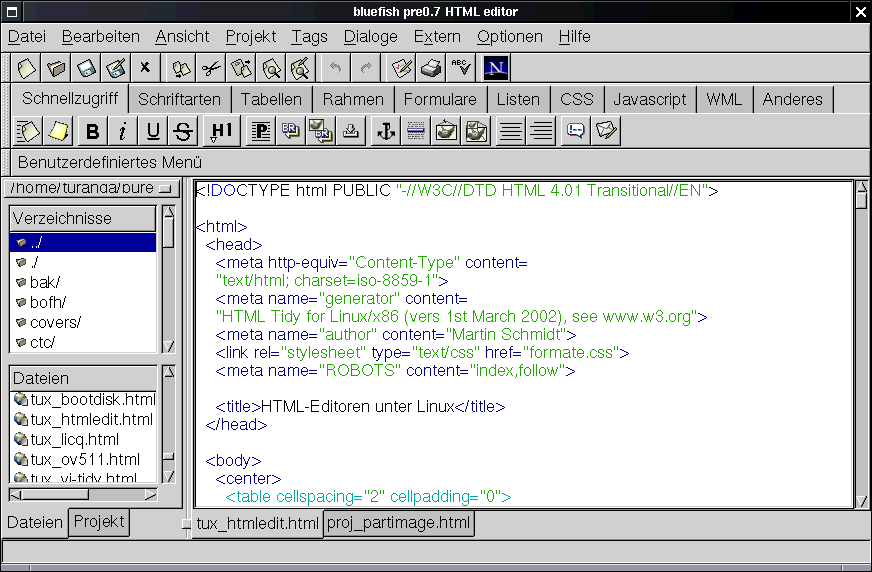The image size is (872, 572).
Task: Insert an anchor with the anchor icon
Action: click(x=385, y=131)
